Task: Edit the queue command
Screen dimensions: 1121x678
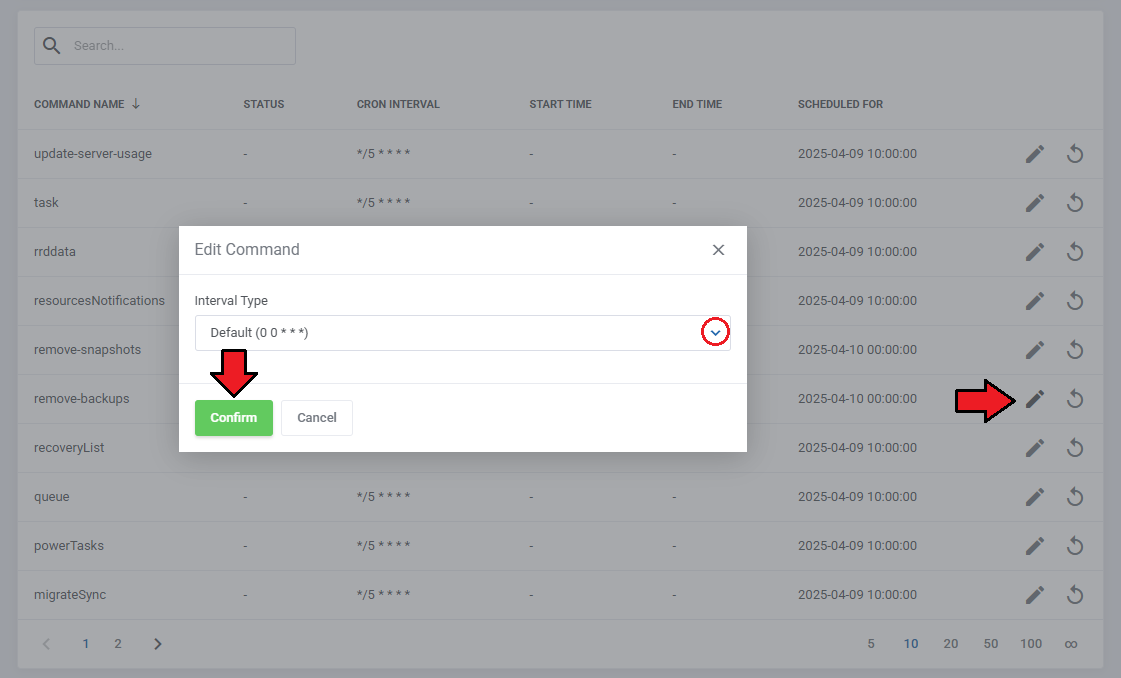Action: click(x=1034, y=497)
